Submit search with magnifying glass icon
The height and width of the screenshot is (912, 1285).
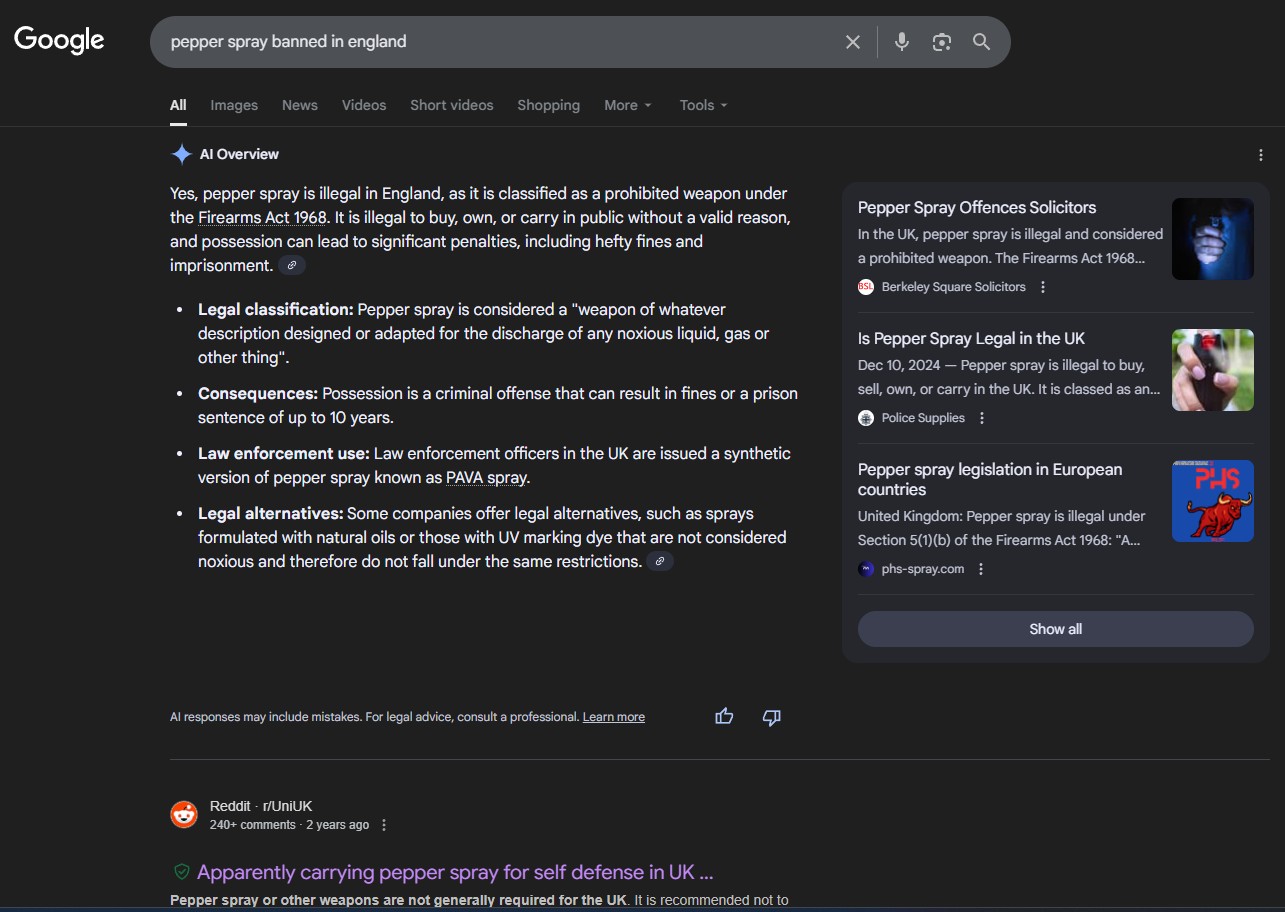982,42
